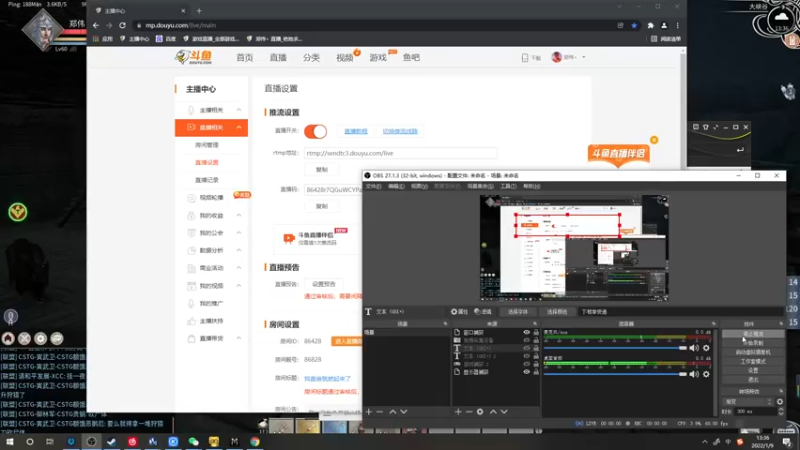
Task: Toggle visibility of 视频采集设备 source
Action: [x=527, y=340]
